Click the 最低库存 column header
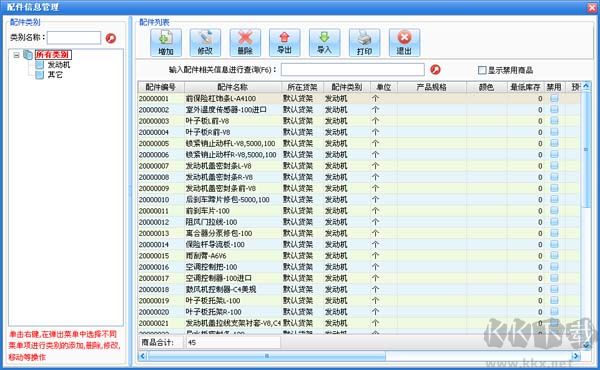 click(525, 87)
